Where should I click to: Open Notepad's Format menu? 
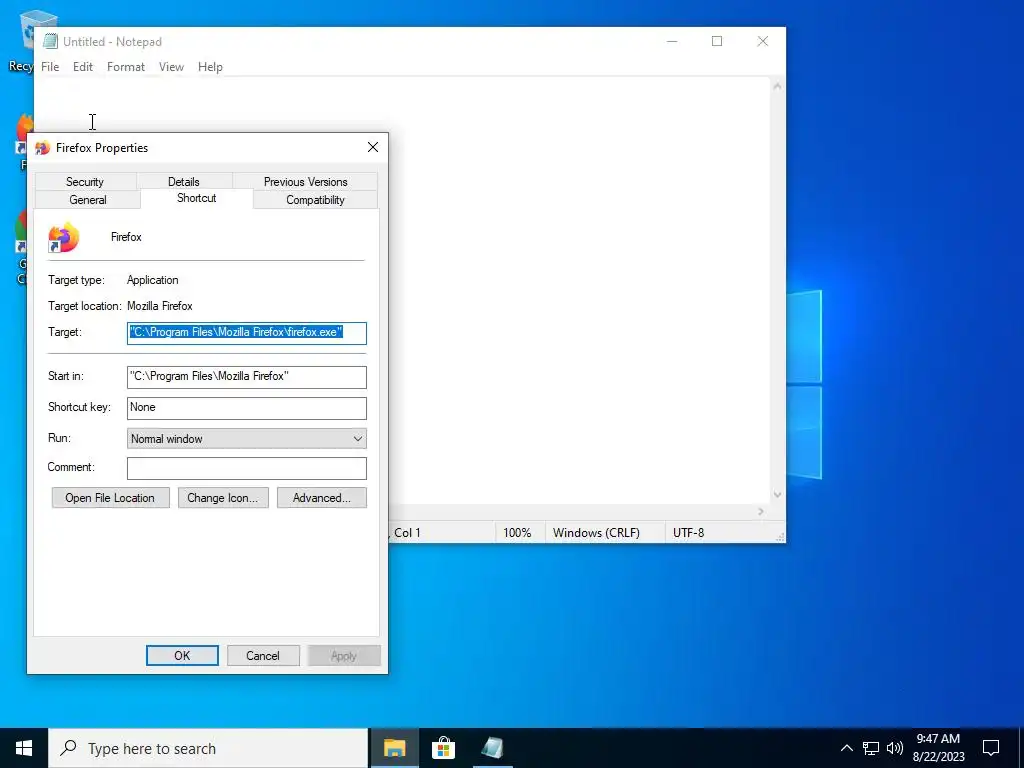(x=125, y=67)
